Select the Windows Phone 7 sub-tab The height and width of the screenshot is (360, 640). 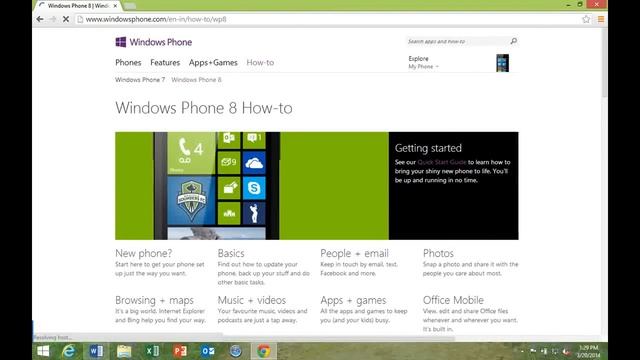point(140,80)
